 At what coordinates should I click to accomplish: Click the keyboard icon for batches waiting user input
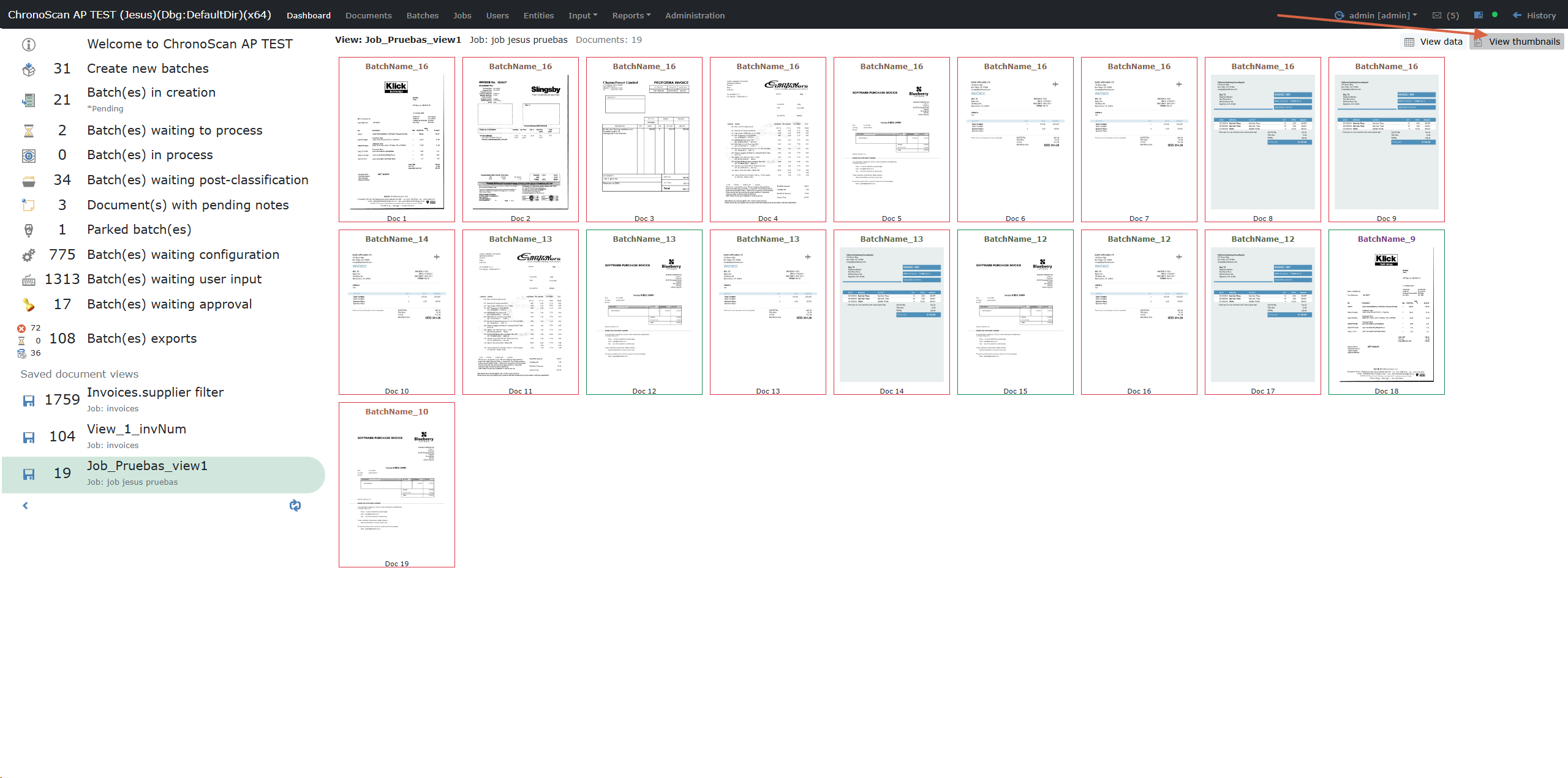coord(29,280)
